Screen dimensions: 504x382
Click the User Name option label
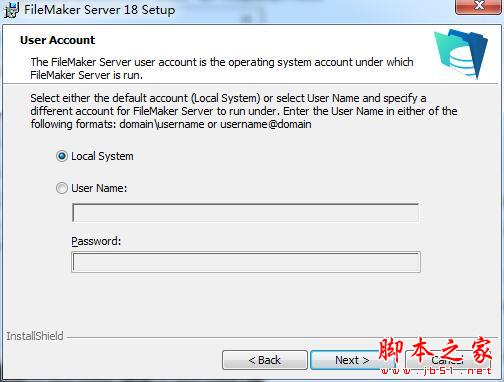(x=99, y=188)
